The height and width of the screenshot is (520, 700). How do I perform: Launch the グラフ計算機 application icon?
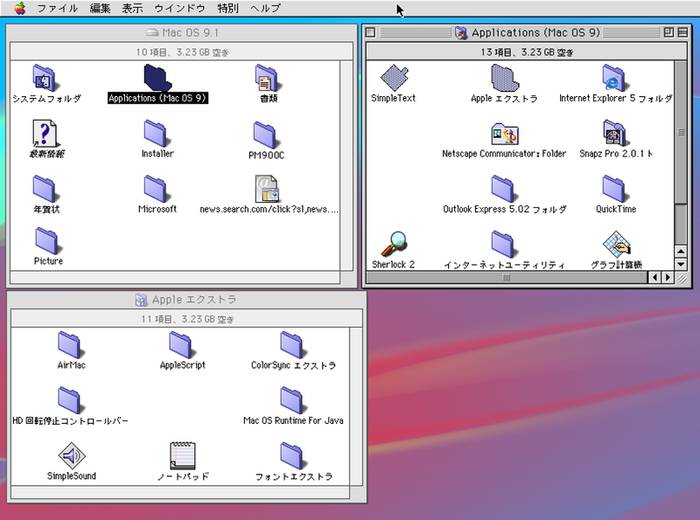point(616,244)
